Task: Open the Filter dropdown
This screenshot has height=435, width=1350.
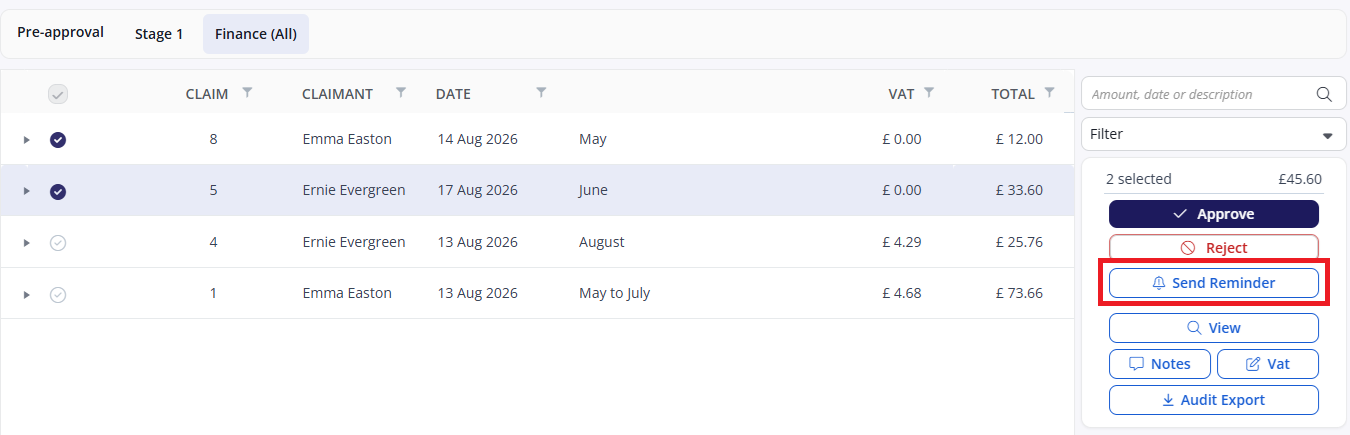Action: (1214, 134)
